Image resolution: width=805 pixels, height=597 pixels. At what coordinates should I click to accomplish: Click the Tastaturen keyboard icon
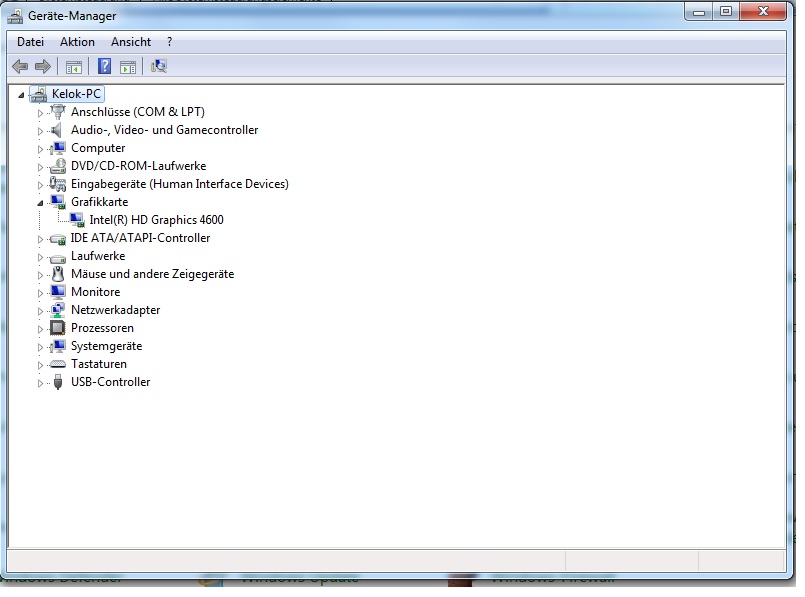(58, 364)
